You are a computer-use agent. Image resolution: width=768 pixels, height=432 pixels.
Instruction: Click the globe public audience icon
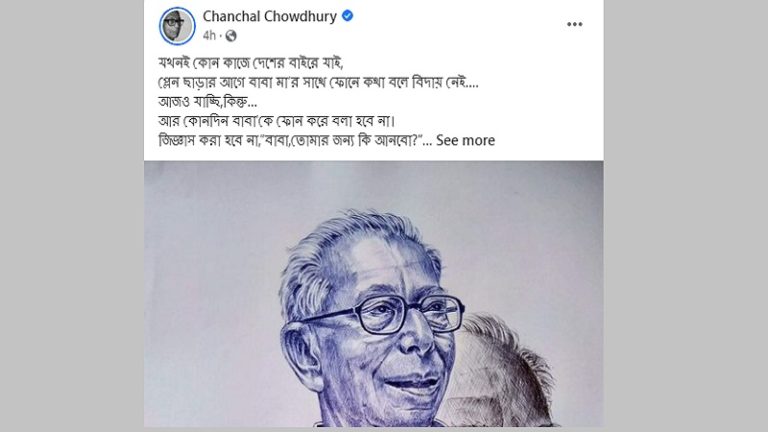click(231, 36)
